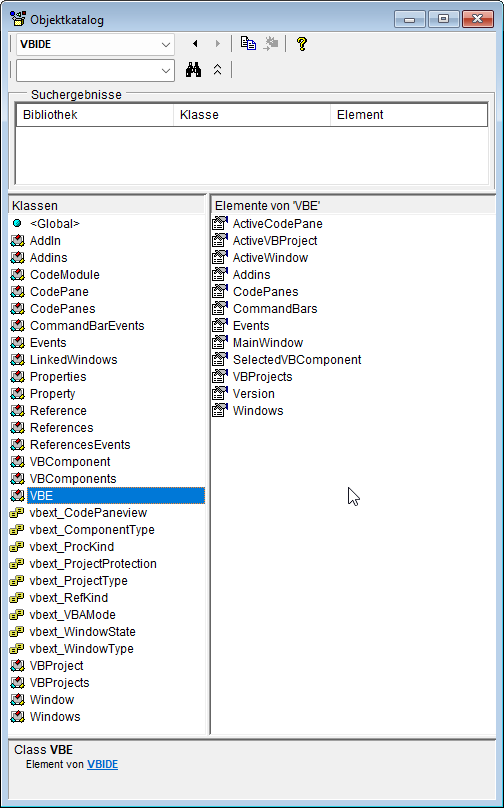This screenshot has height=808, width=504.
Task: Select the LinkedWindows class
Action: 74,360
